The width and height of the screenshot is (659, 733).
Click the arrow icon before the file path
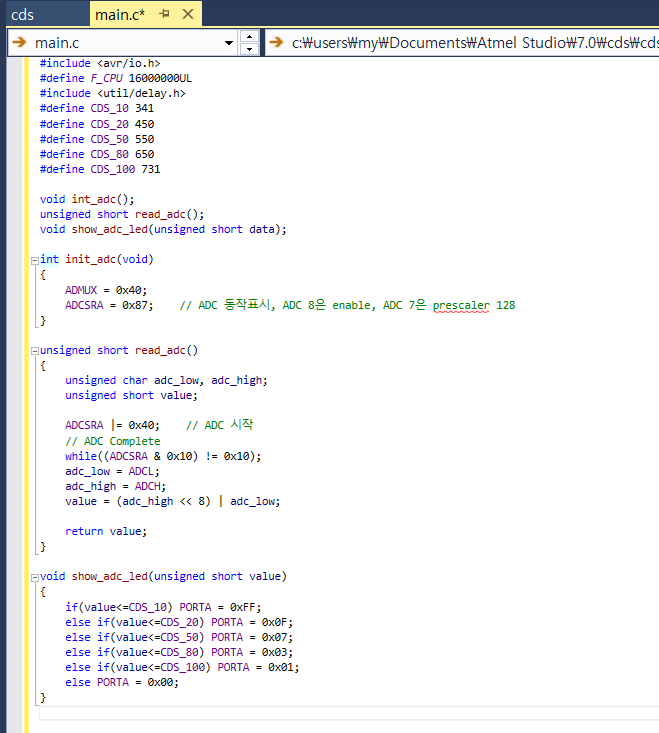[276, 42]
